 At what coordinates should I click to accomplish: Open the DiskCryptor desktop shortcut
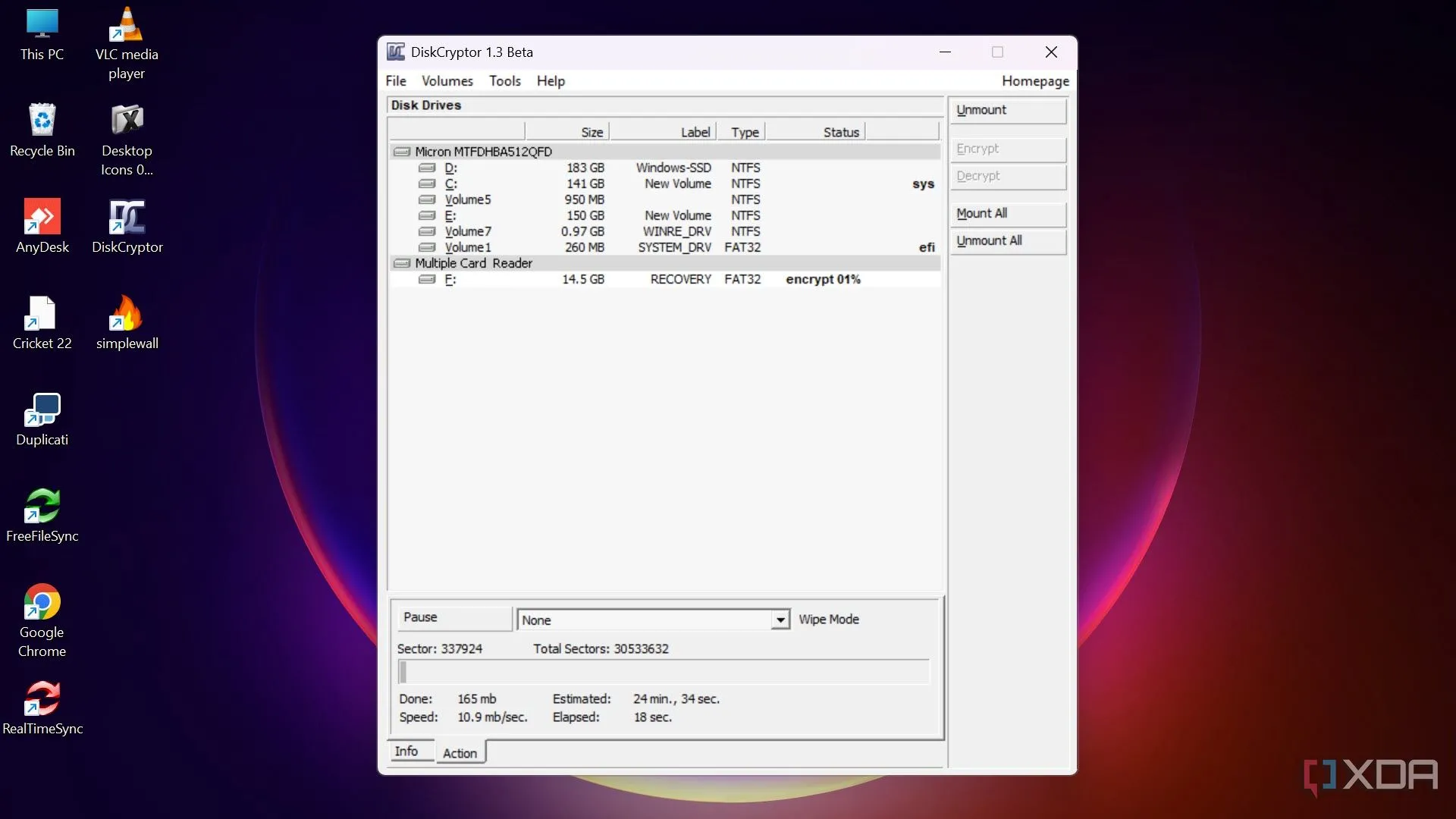[x=127, y=225]
